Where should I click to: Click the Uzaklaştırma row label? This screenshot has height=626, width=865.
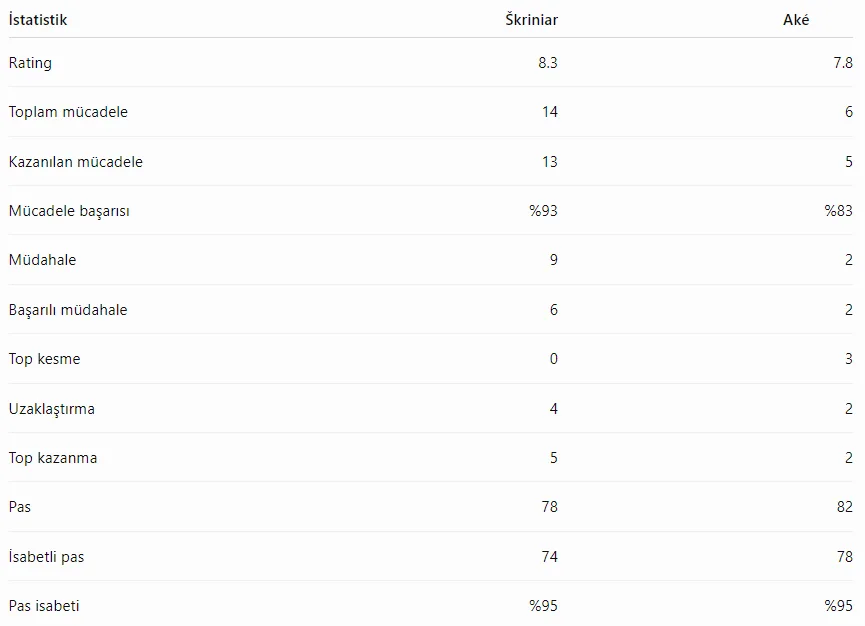point(52,409)
